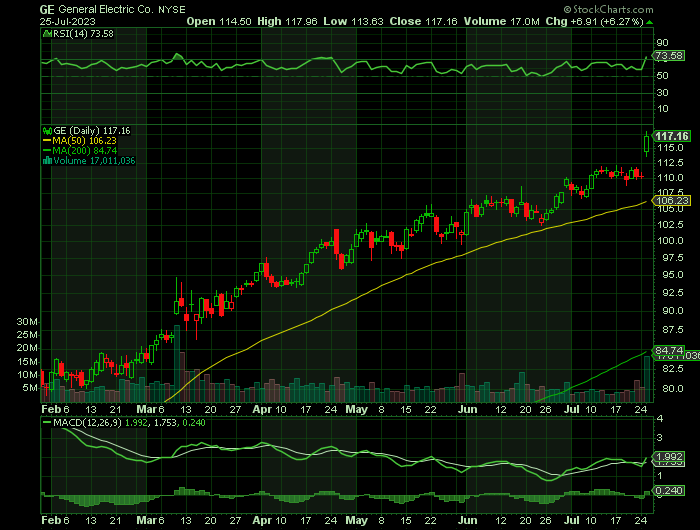Click the 84.74 MA(200) axis tag

point(669,350)
